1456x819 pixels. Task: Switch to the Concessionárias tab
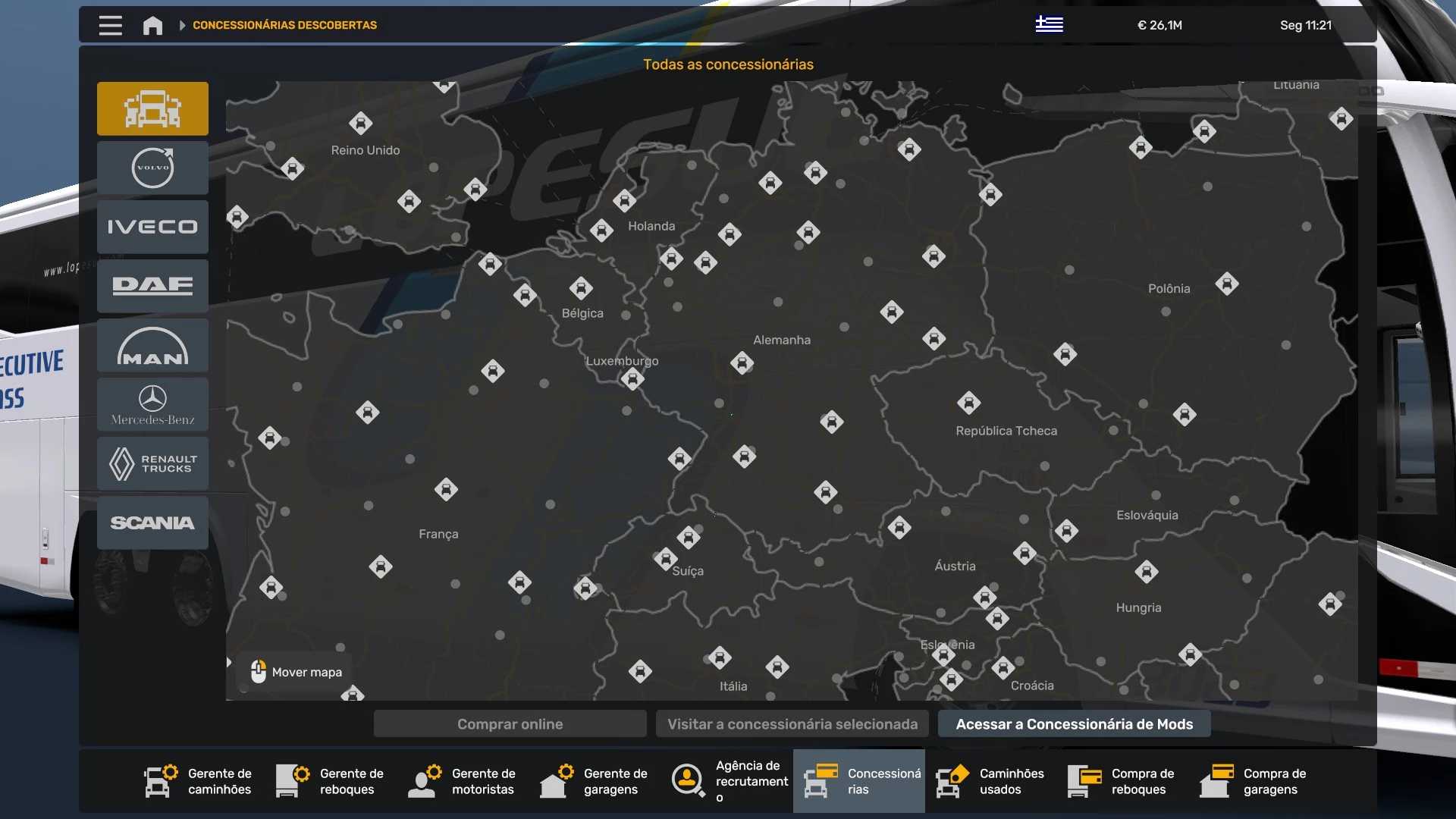click(858, 781)
